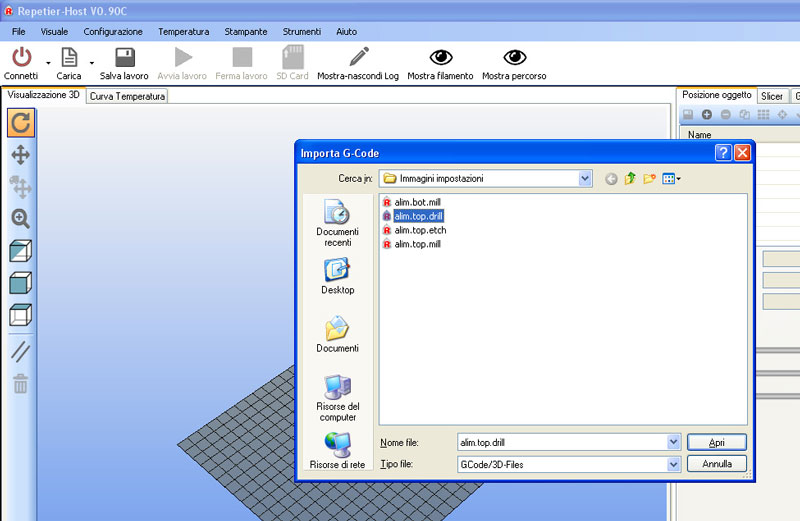Switch to Slicer tab
800x521 pixels.
[771, 96]
